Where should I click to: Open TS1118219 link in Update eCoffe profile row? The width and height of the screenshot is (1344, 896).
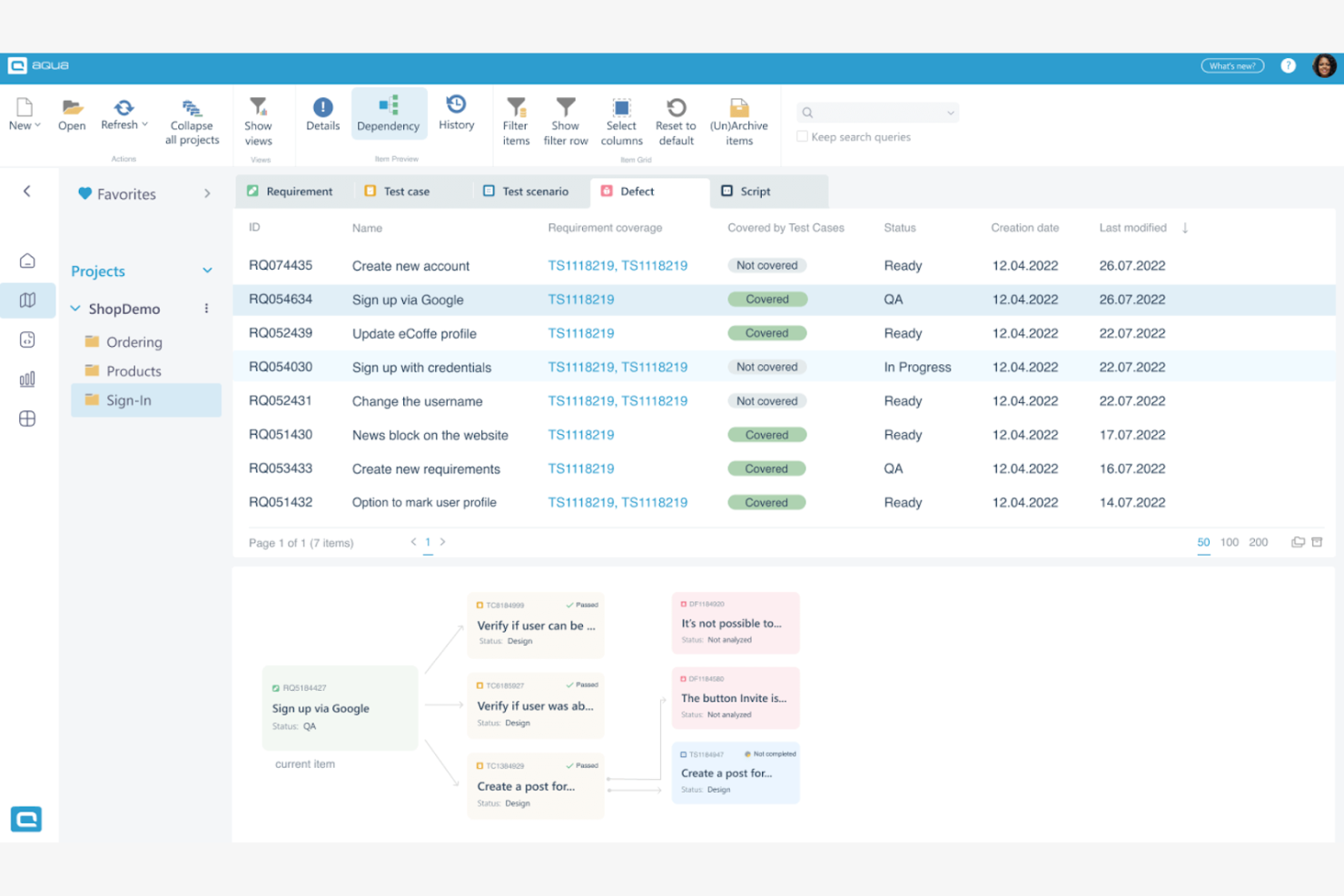(581, 333)
